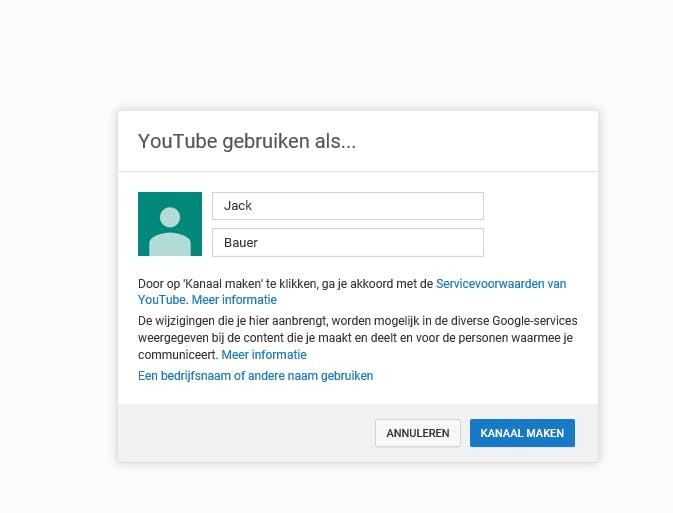Open the Servicevoorwaarden van YouTube link

[501, 284]
